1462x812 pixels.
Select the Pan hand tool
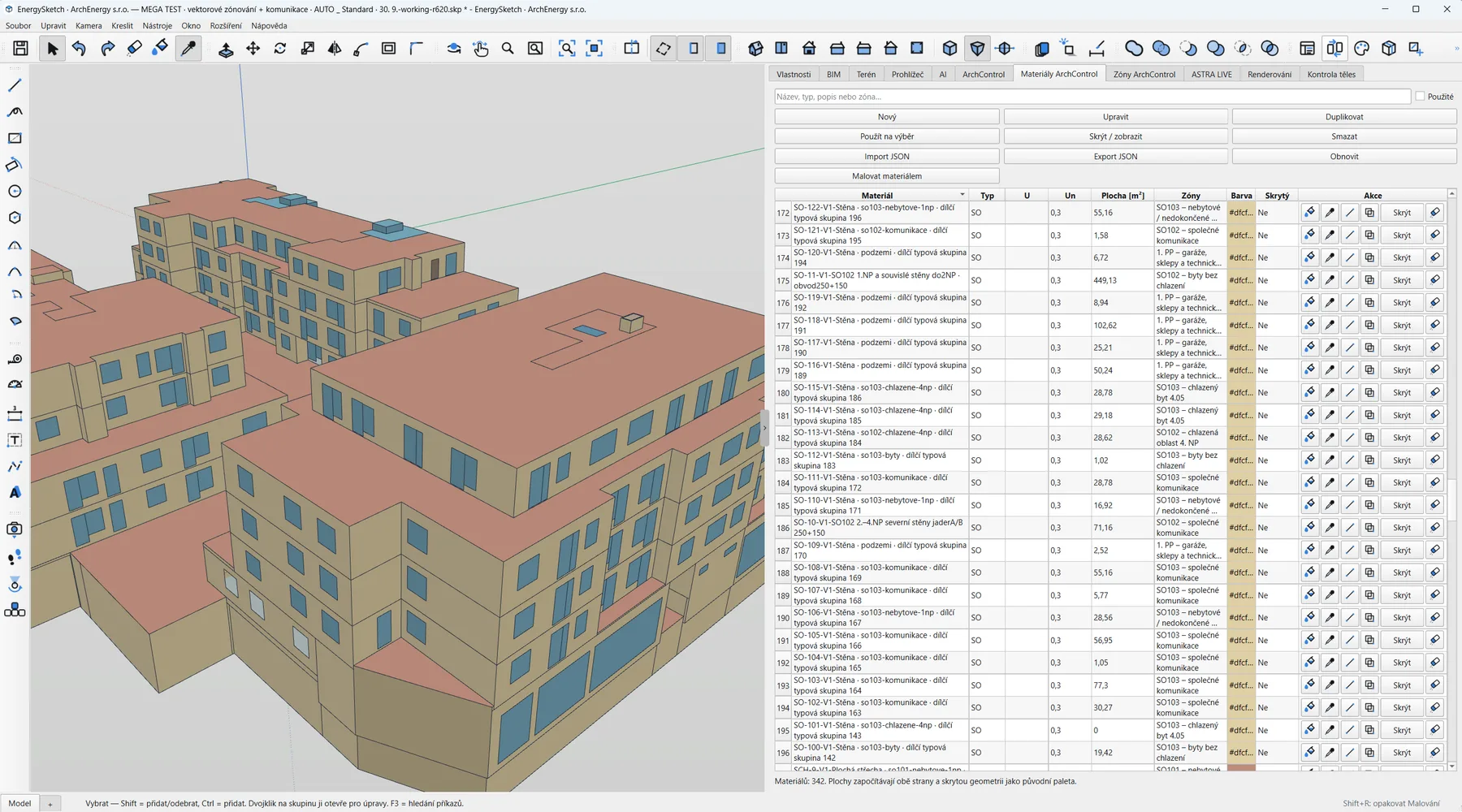point(481,49)
